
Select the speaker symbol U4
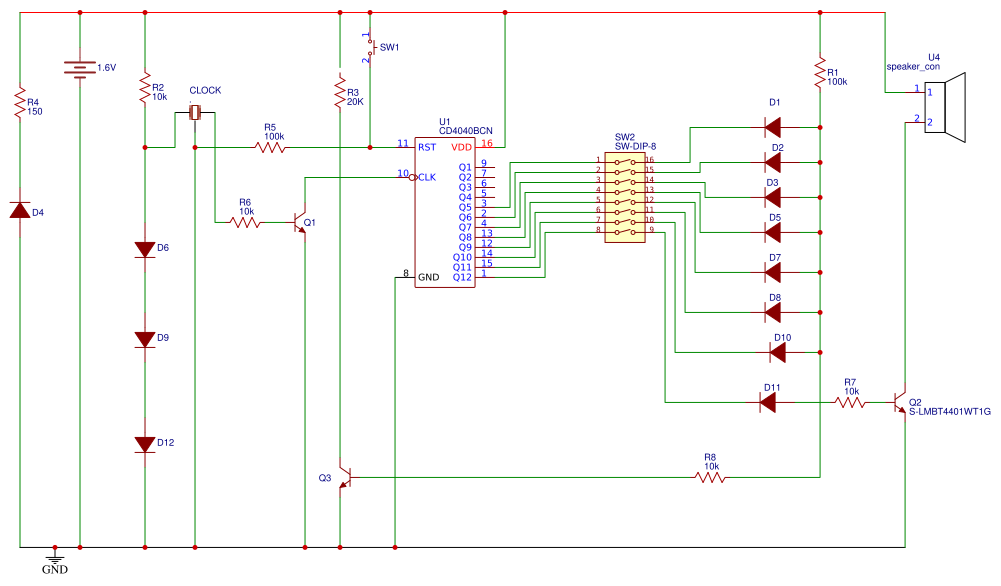pos(945,107)
